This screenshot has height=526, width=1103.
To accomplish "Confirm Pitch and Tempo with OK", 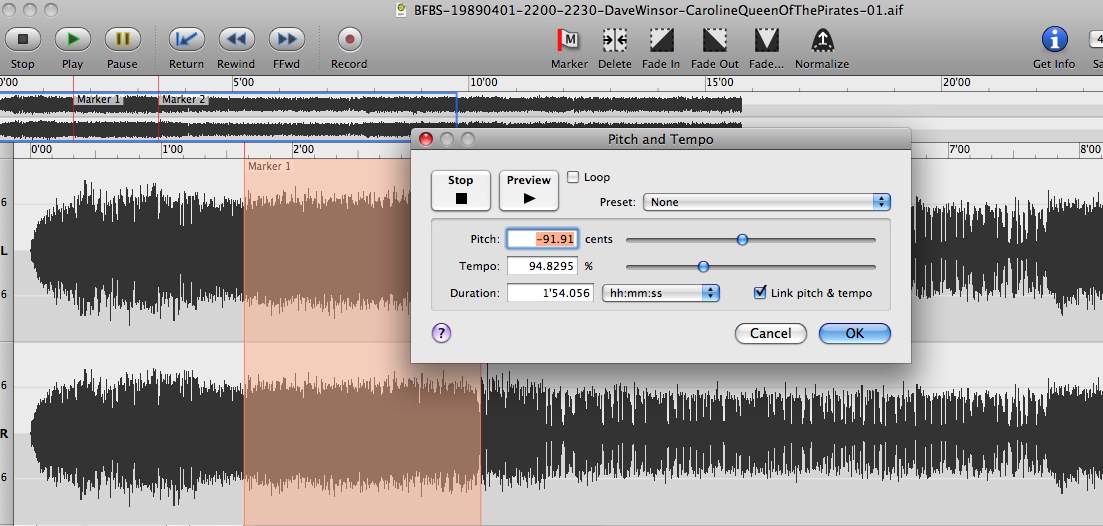I will [854, 333].
